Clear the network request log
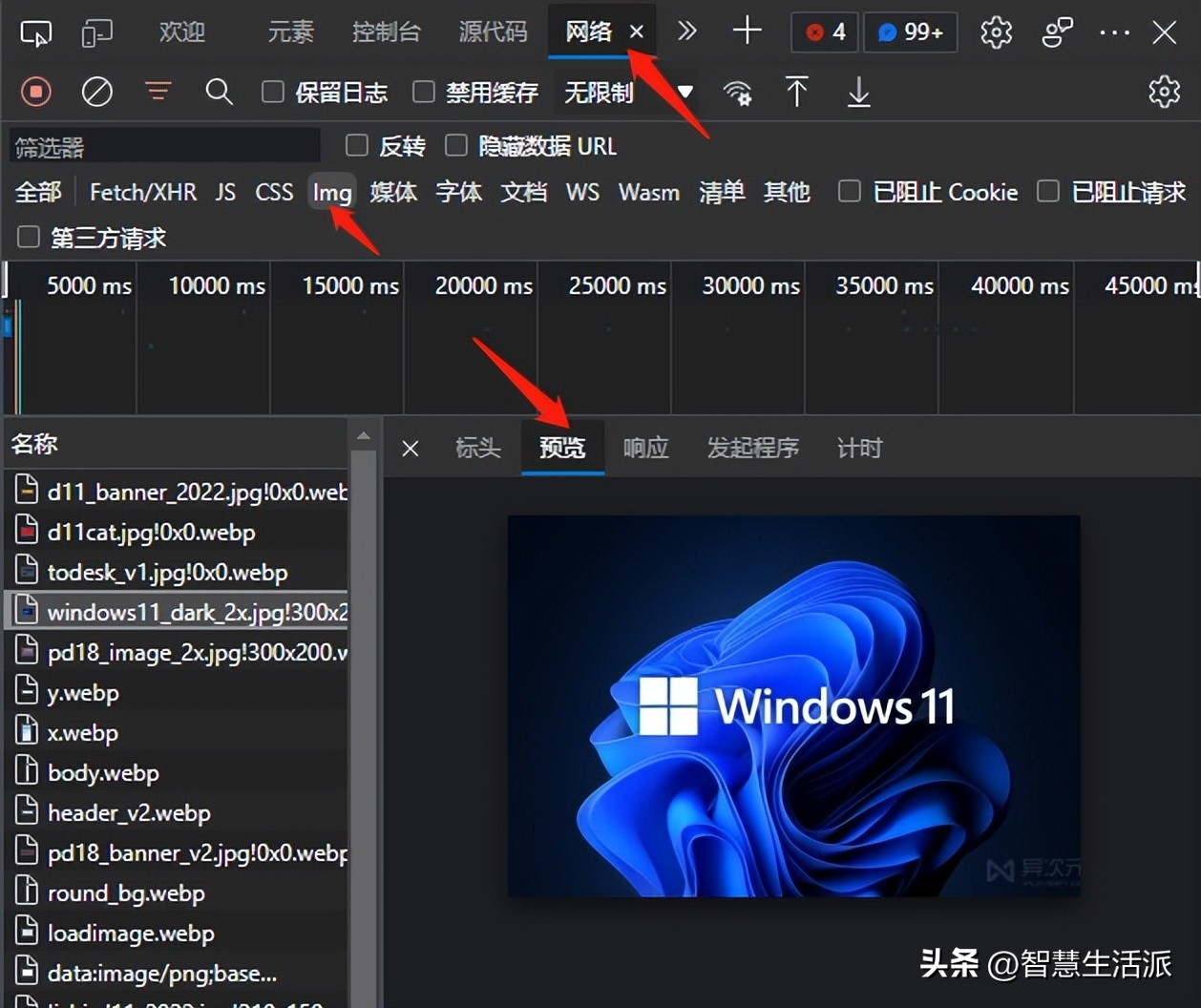The width and height of the screenshot is (1201, 1008). 96,92
